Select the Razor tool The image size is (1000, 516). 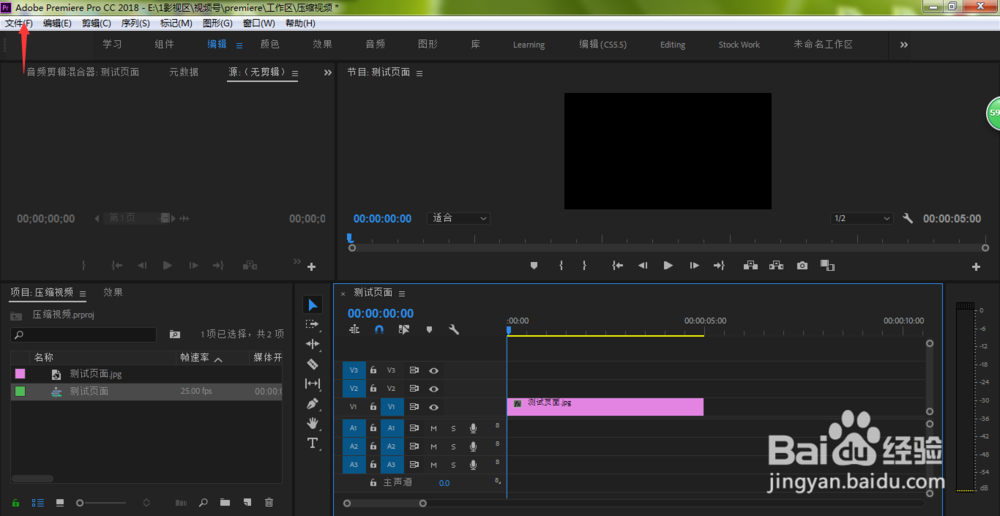[312, 364]
